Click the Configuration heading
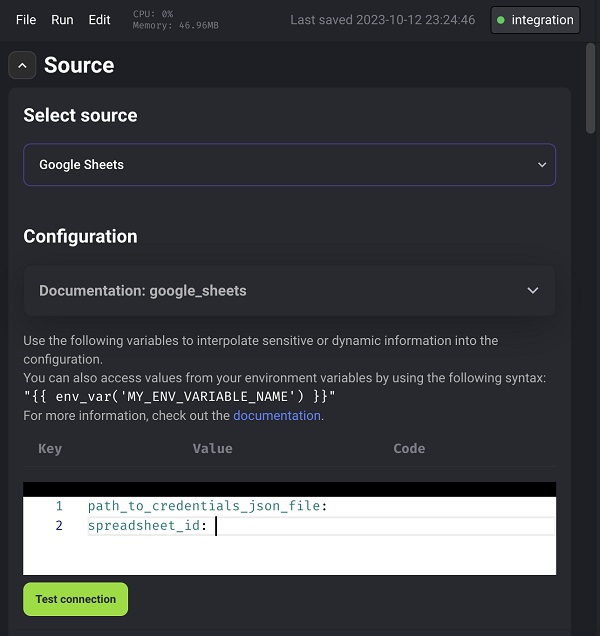Screen dimensions: 600x636 click(80, 236)
